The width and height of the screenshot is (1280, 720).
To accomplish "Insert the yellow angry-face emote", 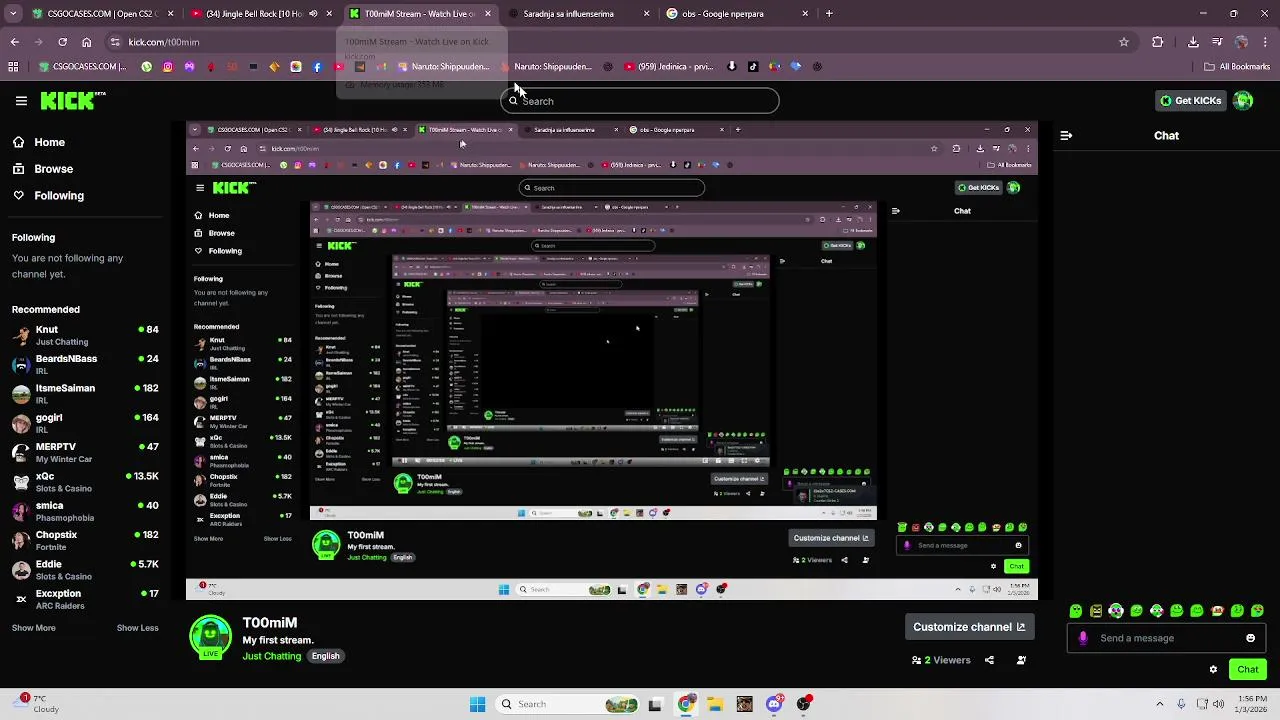I will coord(1096,610).
